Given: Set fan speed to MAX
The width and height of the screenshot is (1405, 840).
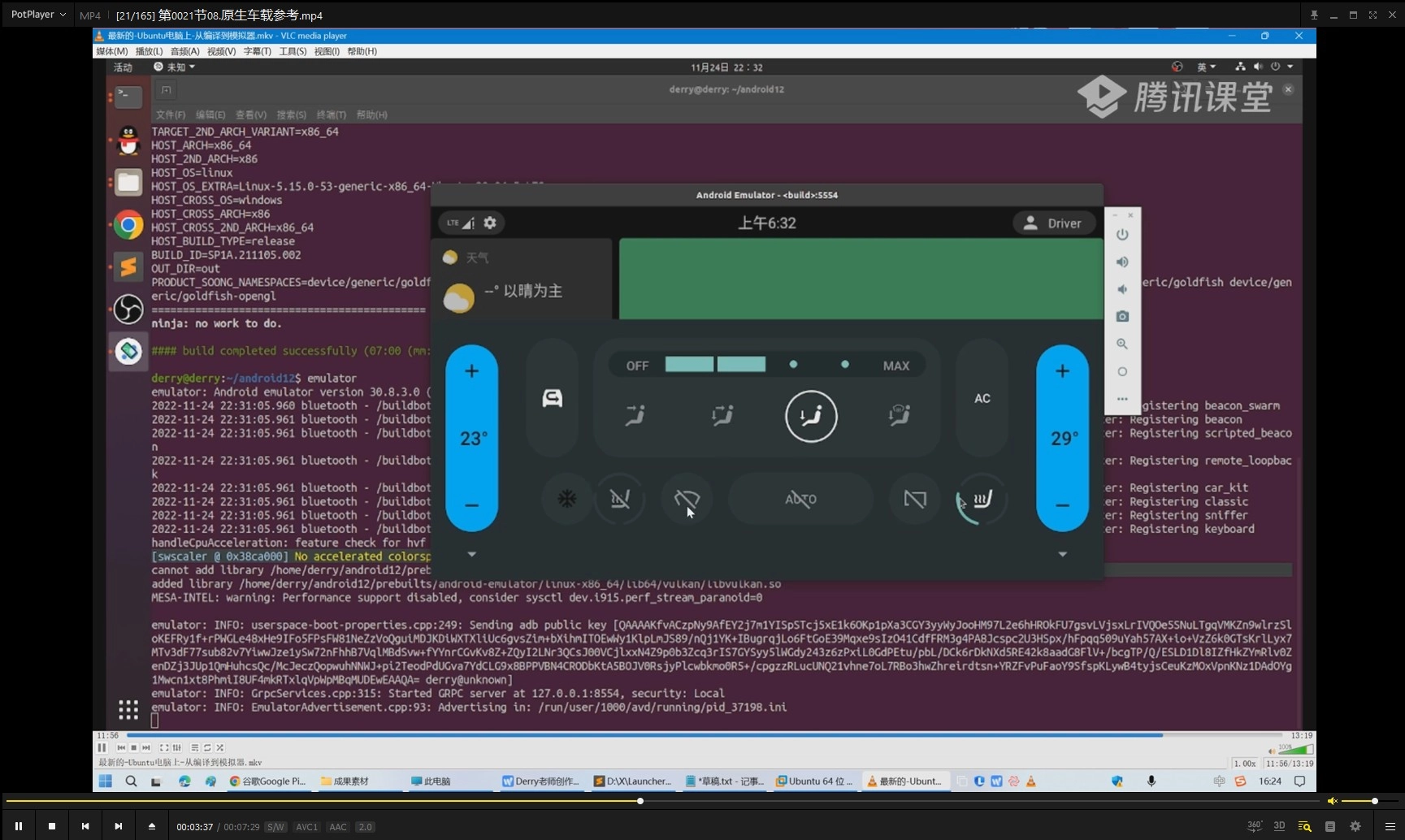Looking at the screenshot, I should (x=895, y=366).
